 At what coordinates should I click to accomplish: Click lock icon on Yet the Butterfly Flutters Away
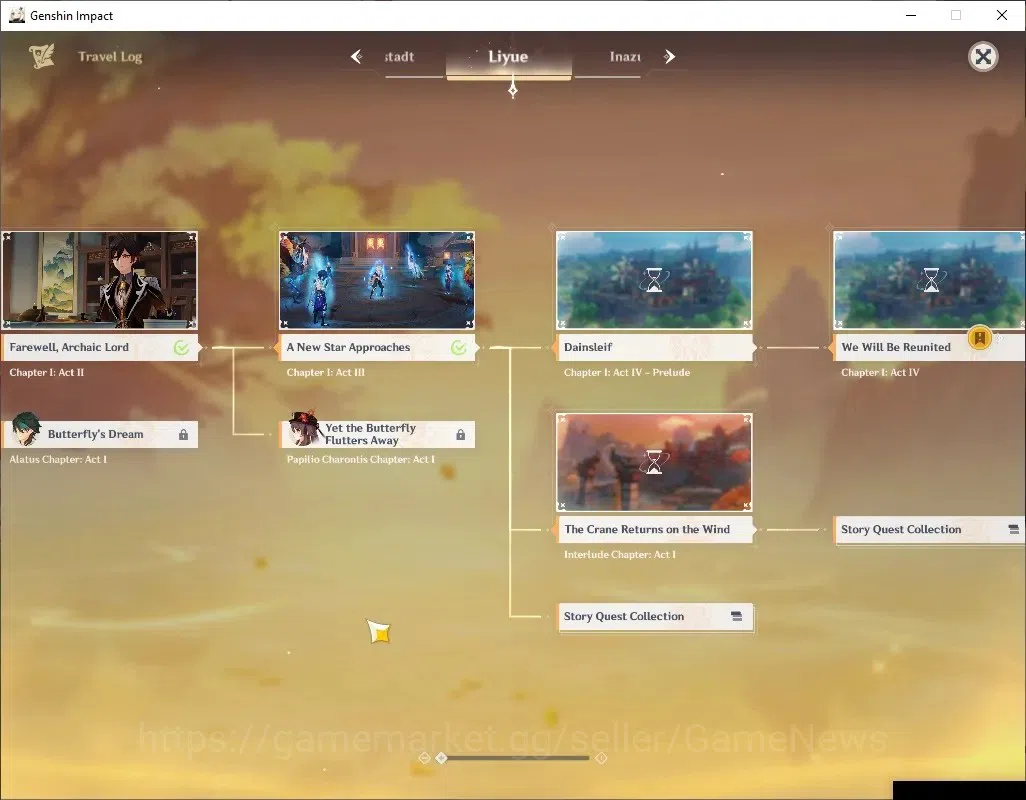[461, 434]
